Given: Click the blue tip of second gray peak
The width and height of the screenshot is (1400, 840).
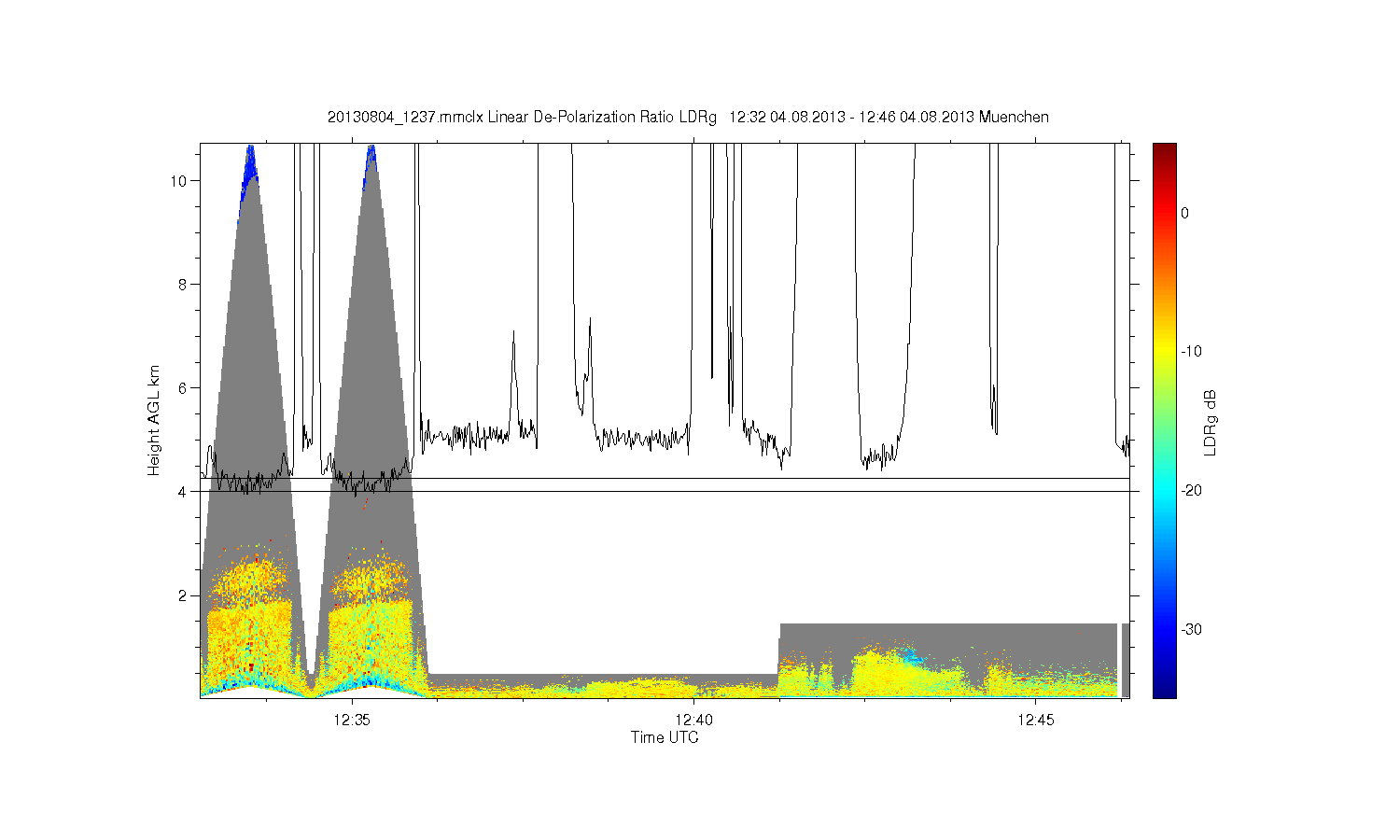Looking at the screenshot, I should pos(371,161).
